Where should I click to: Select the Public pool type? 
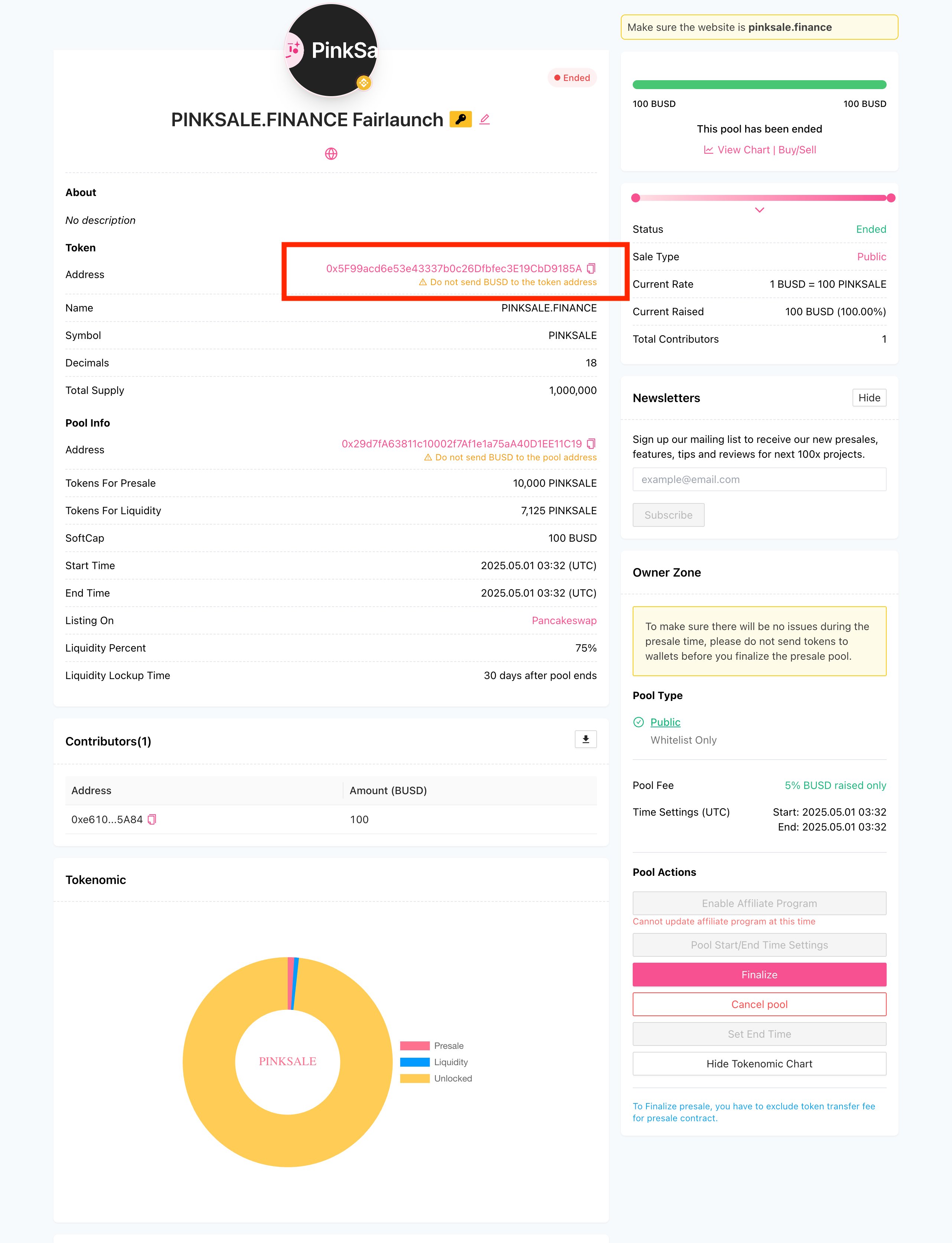coord(665,722)
